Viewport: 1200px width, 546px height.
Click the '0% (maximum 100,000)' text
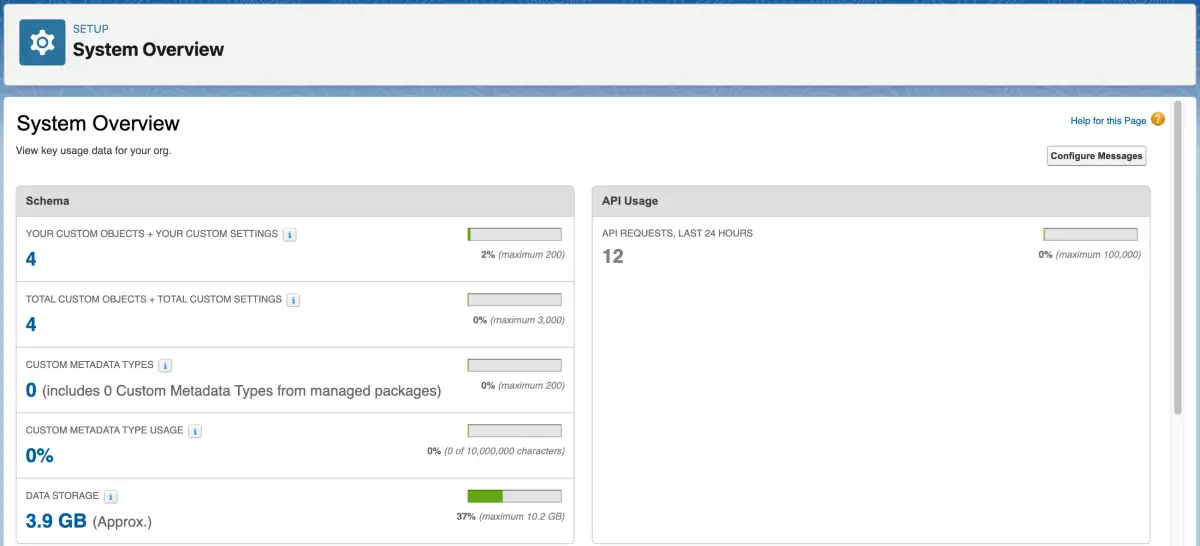coord(1090,255)
